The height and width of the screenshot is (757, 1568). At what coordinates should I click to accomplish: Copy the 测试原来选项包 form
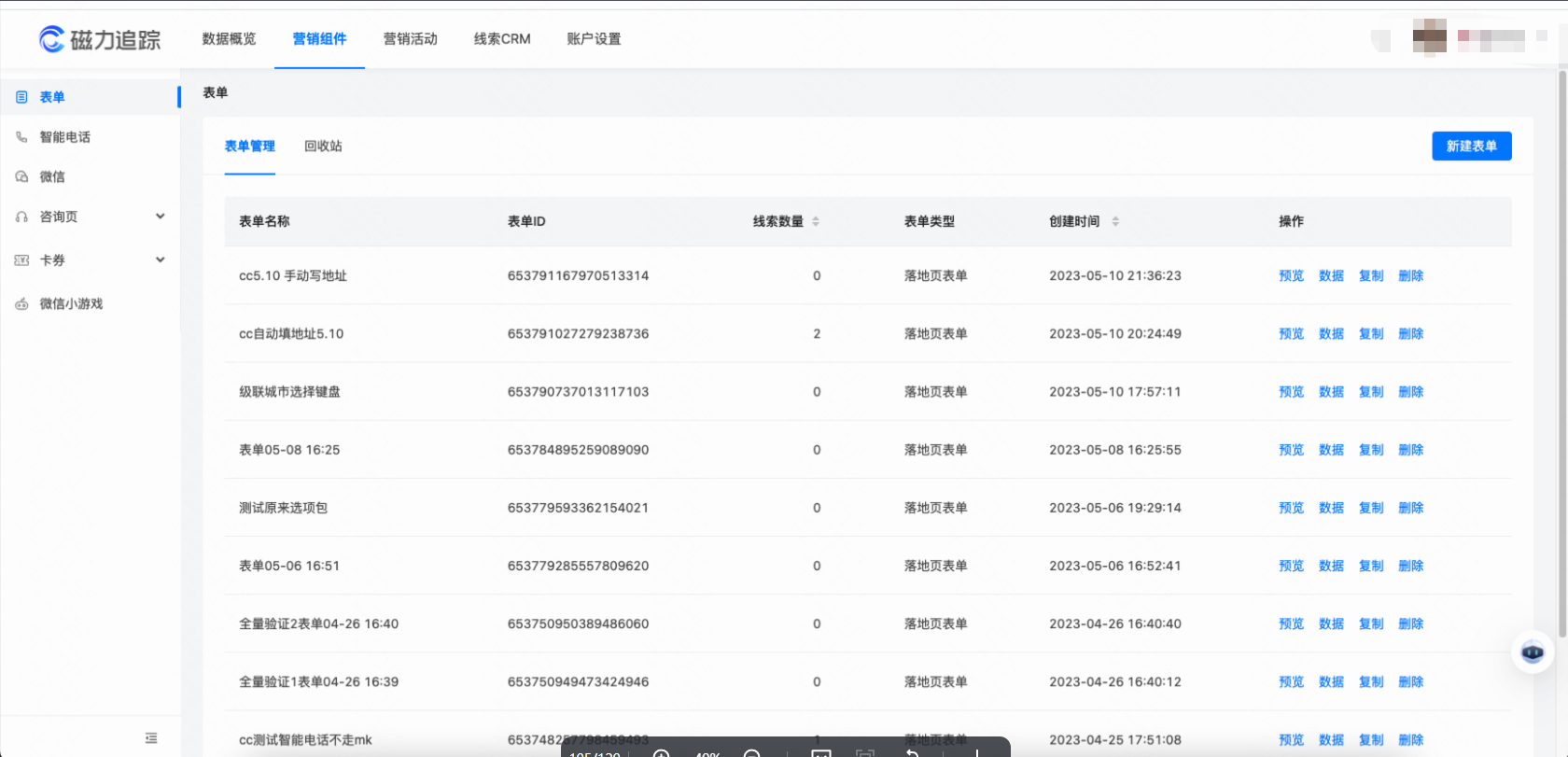[1371, 508]
